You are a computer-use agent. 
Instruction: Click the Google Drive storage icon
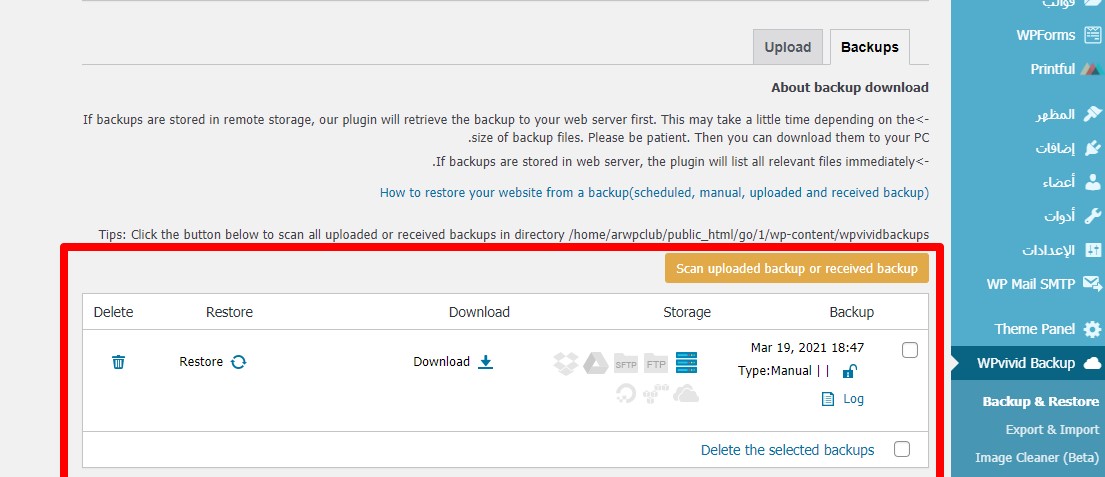tap(596, 363)
